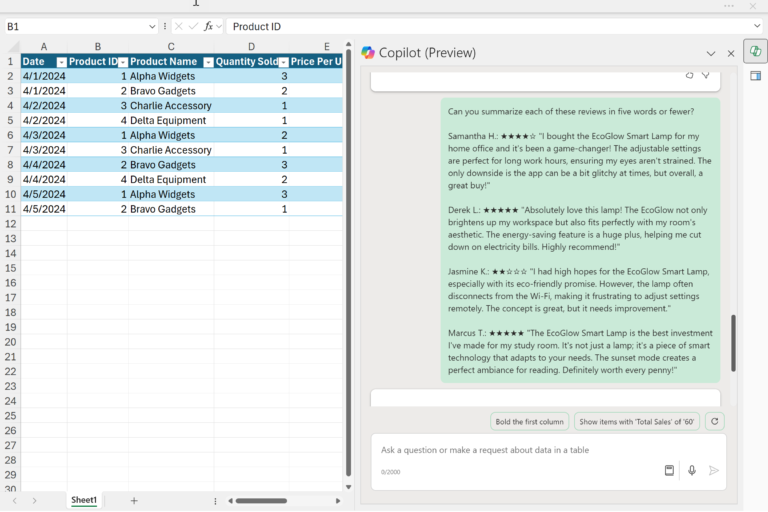
Task: Refresh the suggested prompts
Action: pyautogui.click(x=715, y=421)
